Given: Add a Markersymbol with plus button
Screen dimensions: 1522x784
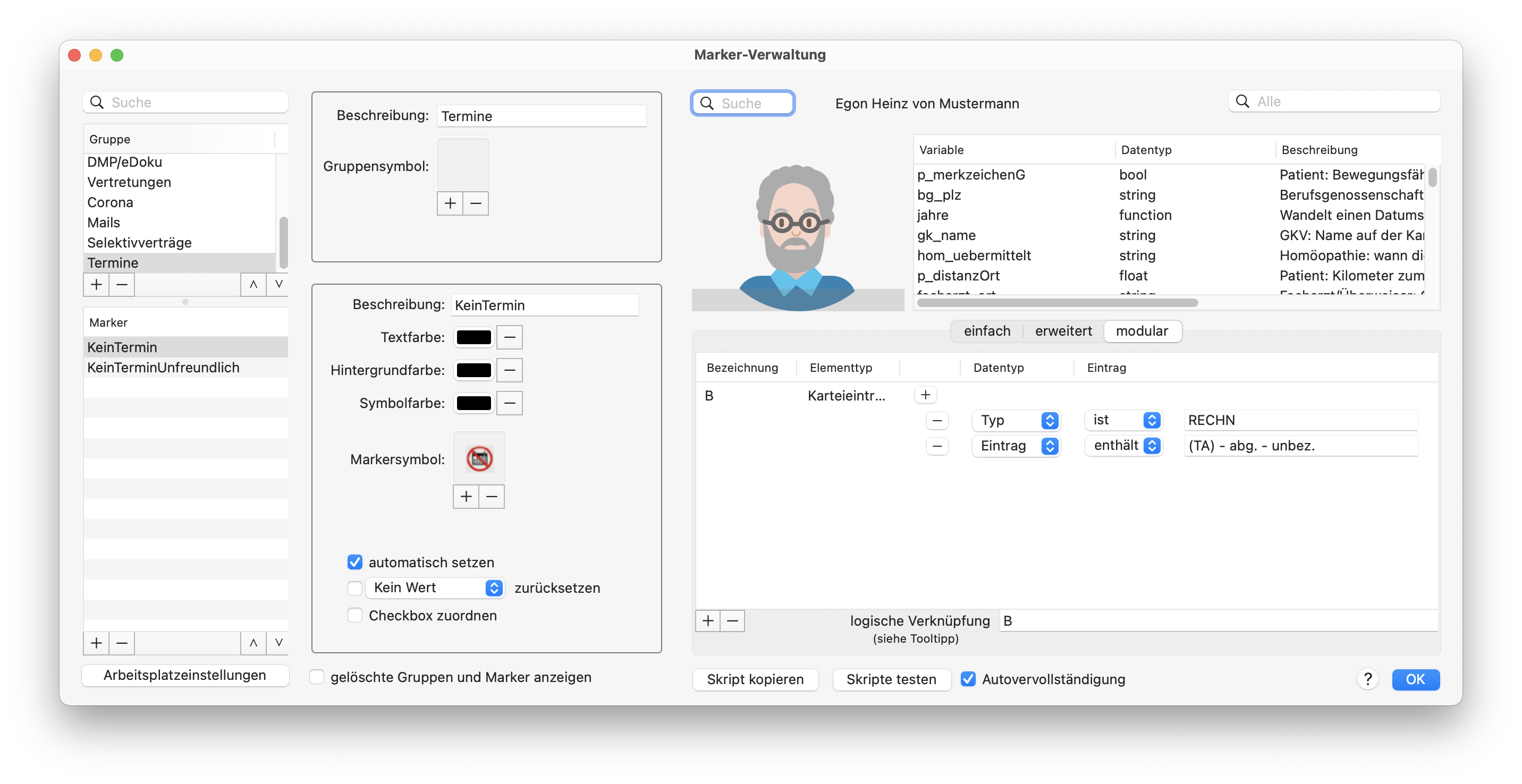Looking at the screenshot, I should pyautogui.click(x=466, y=497).
